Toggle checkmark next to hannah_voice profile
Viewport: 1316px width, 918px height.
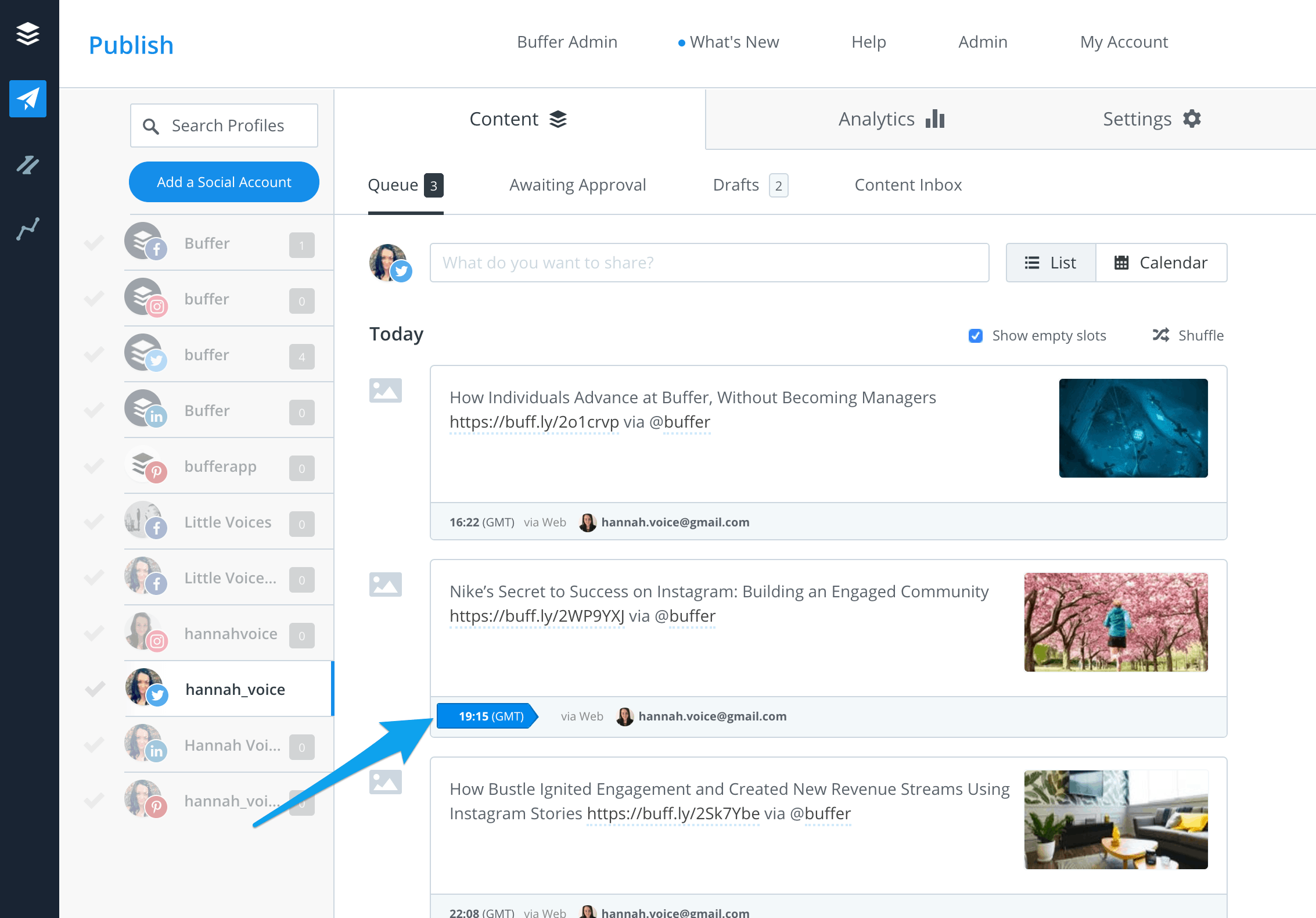[94, 688]
